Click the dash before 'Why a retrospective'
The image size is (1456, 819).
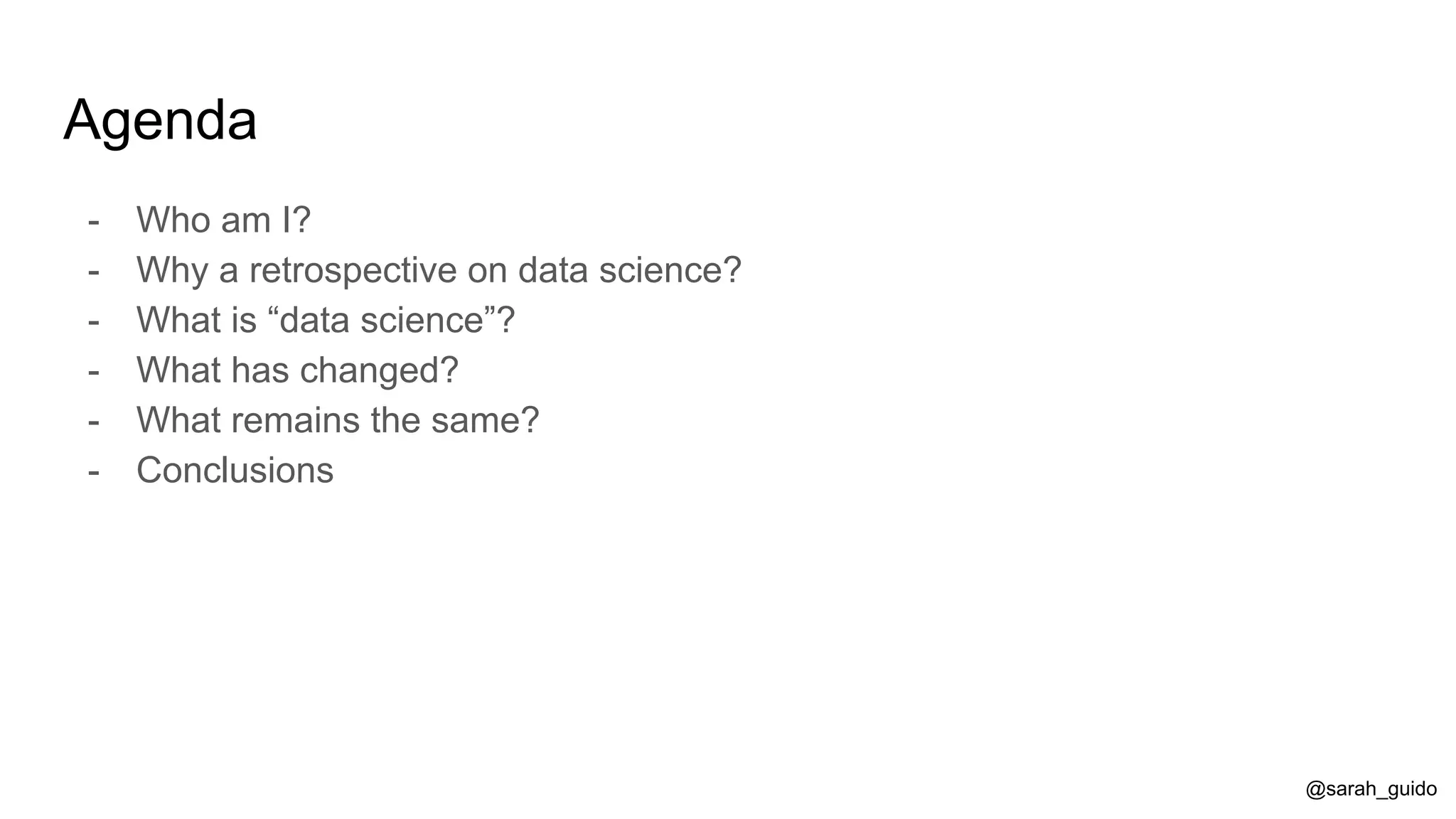tap(93, 272)
